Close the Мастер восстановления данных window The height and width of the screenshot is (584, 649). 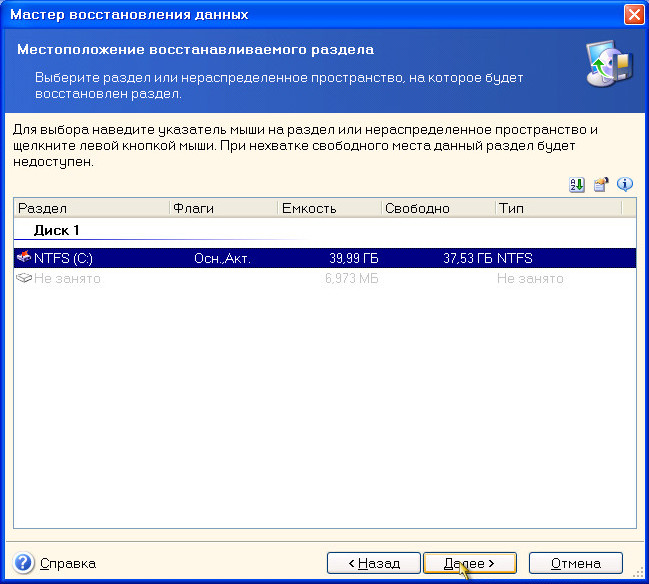coord(634,14)
